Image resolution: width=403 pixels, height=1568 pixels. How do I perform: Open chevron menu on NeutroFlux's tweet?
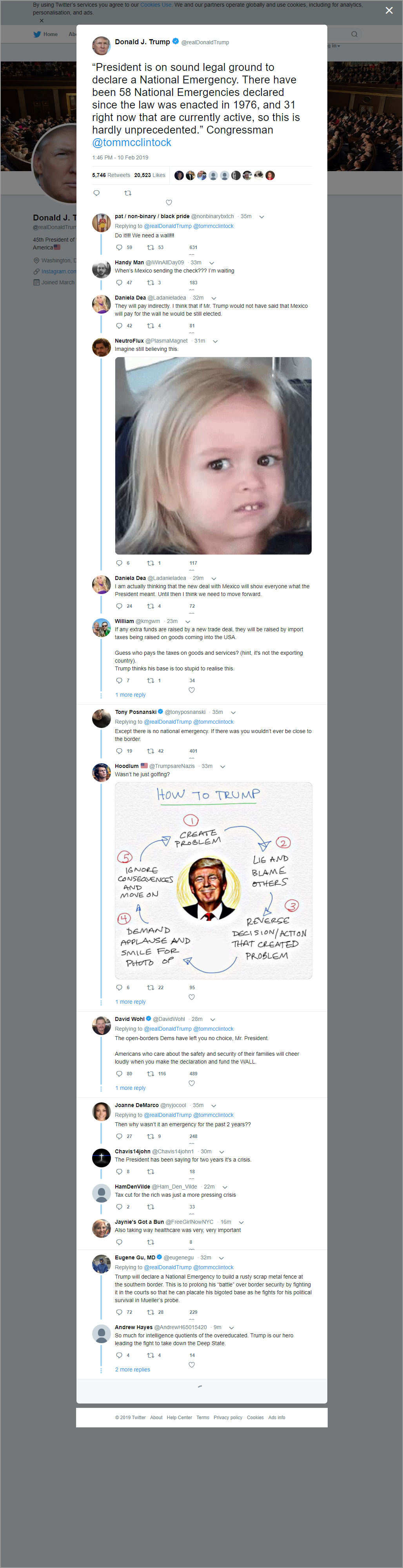point(215,341)
